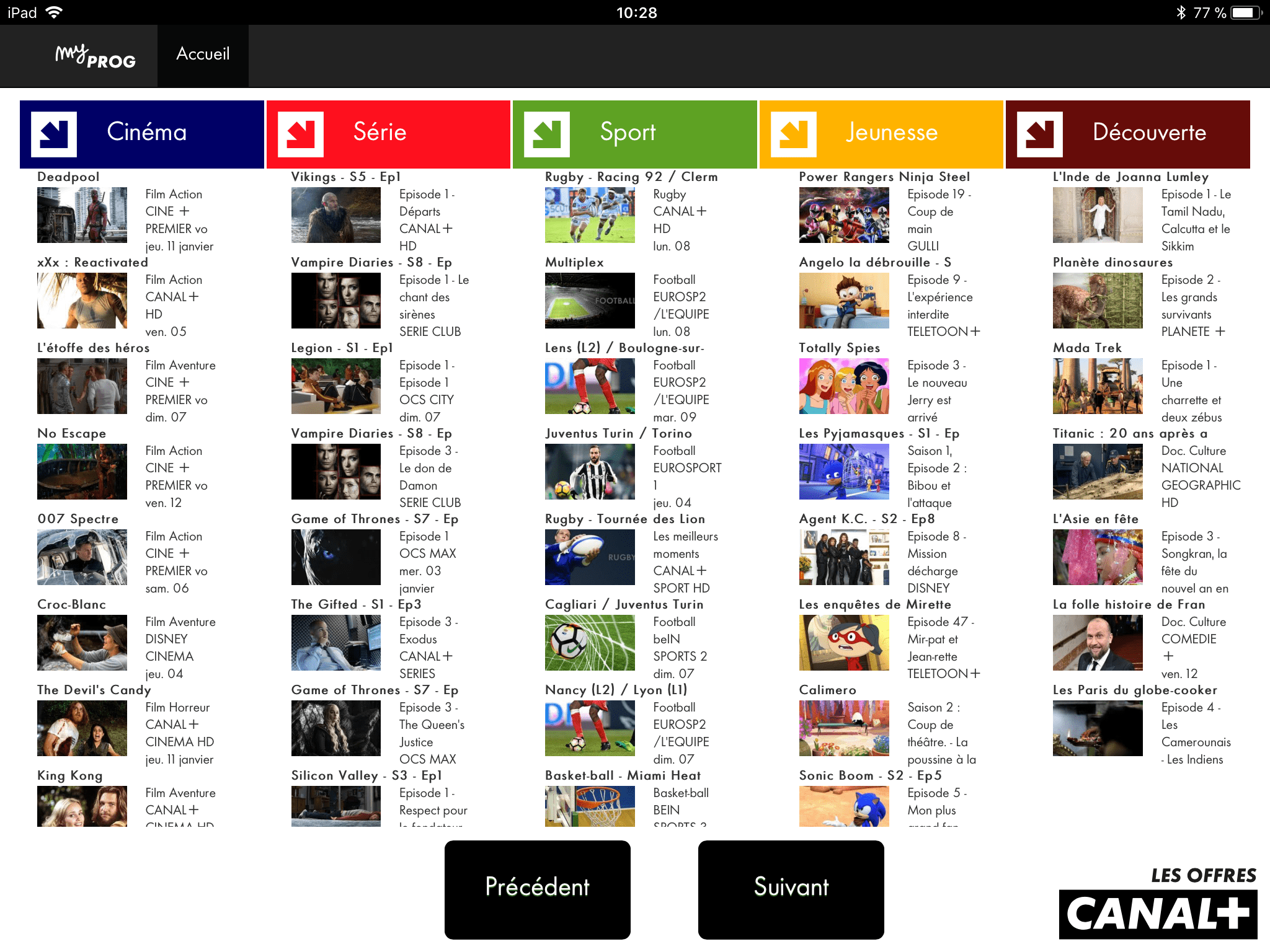Click the Cinéma category arrow icon
The width and height of the screenshot is (1270, 952).
pyautogui.click(x=54, y=134)
